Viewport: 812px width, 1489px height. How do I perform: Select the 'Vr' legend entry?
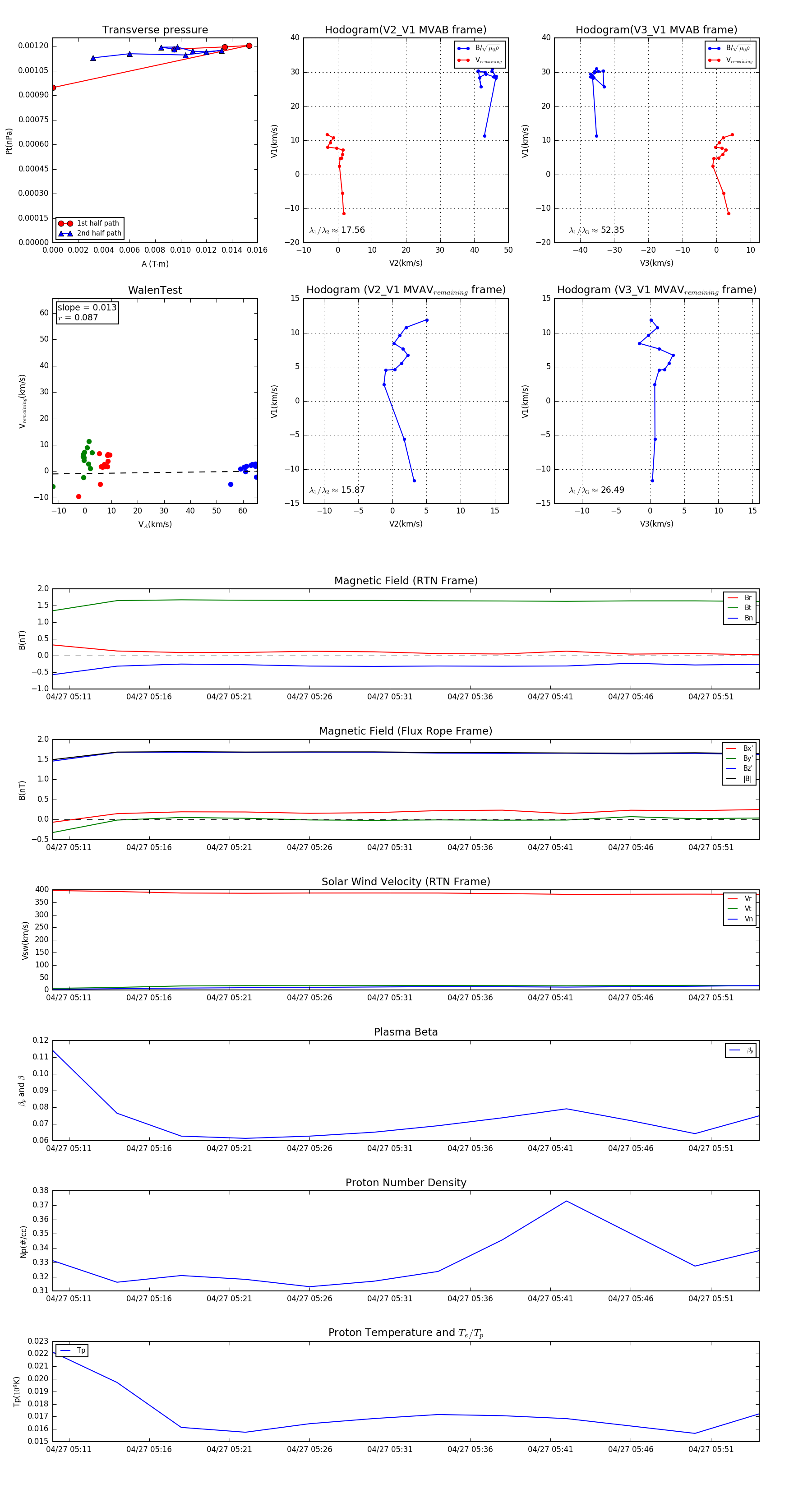coord(740,899)
